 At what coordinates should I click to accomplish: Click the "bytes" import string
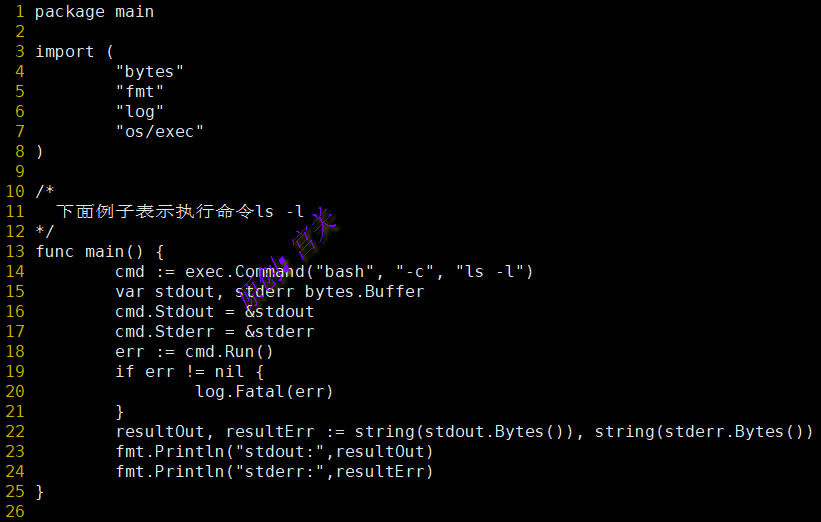point(149,72)
